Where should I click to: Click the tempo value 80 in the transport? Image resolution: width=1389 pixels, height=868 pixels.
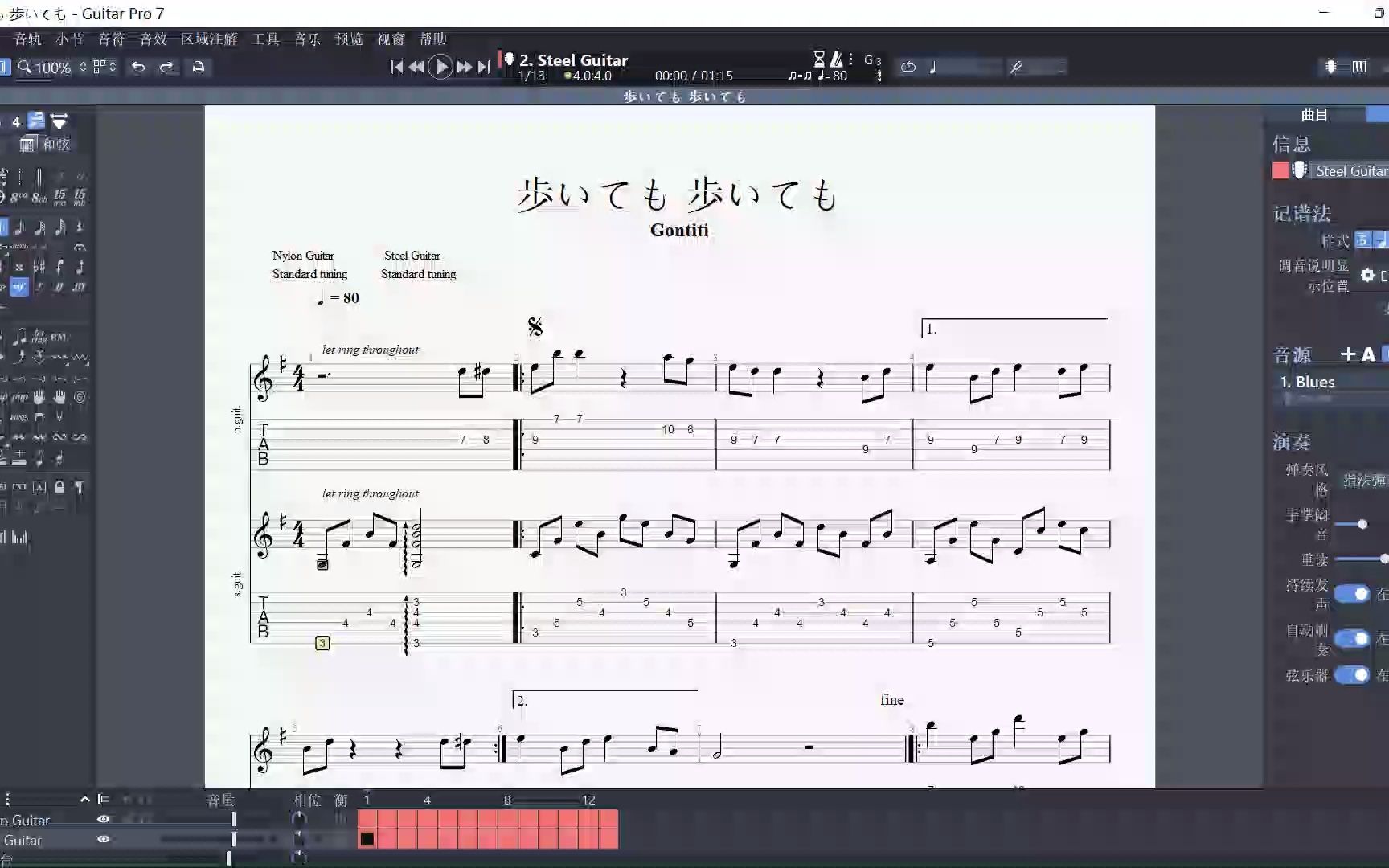pyautogui.click(x=839, y=76)
